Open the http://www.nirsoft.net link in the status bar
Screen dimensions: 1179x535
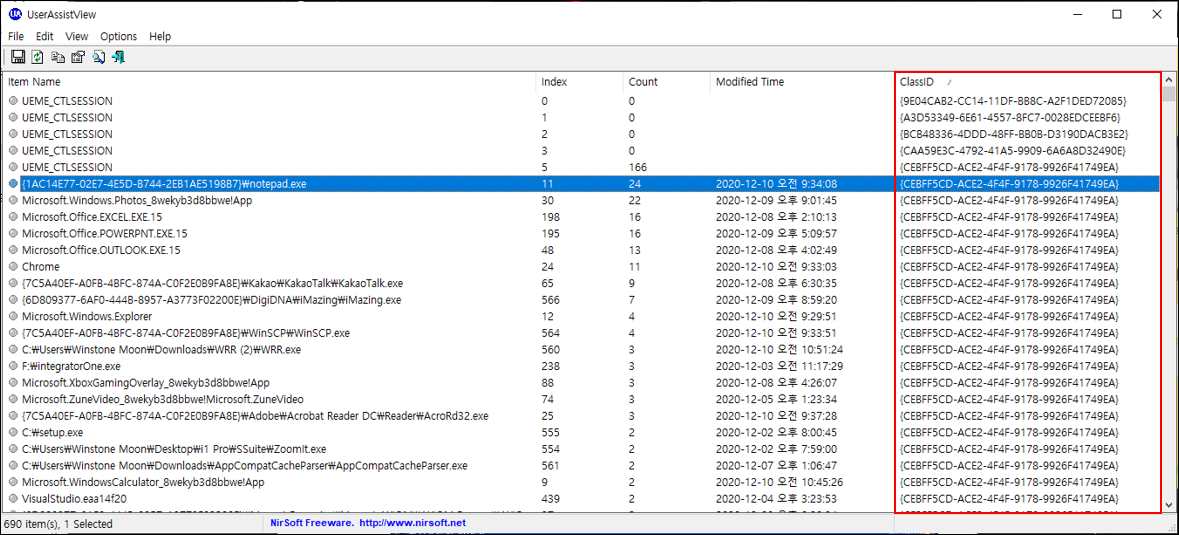412,523
